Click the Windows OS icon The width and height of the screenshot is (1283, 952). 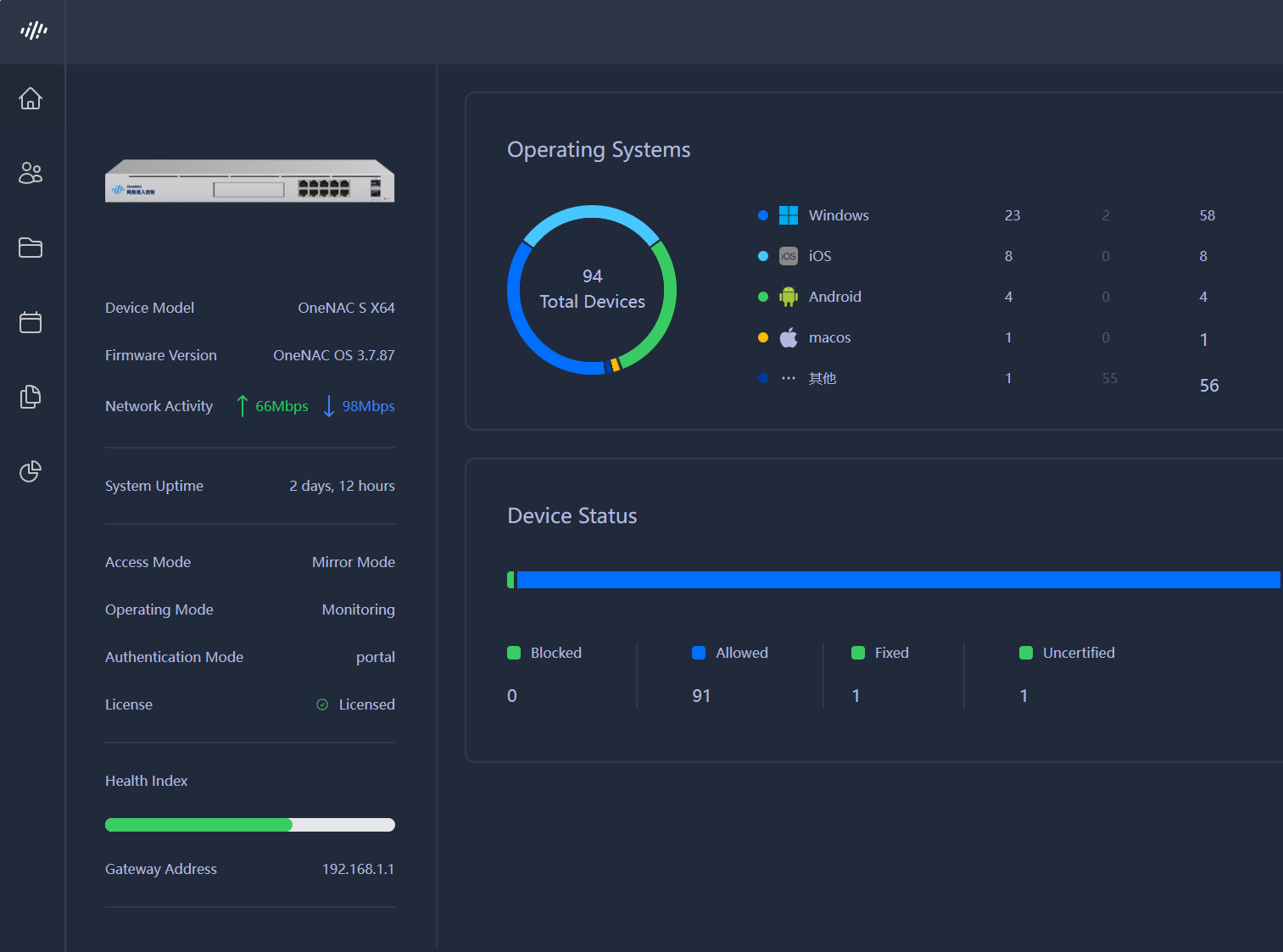(x=789, y=215)
